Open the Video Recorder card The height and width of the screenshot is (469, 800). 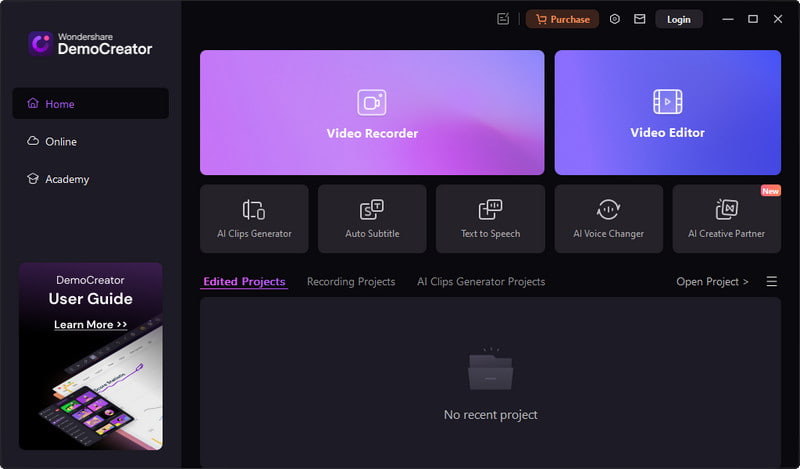pyautogui.click(x=372, y=112)
